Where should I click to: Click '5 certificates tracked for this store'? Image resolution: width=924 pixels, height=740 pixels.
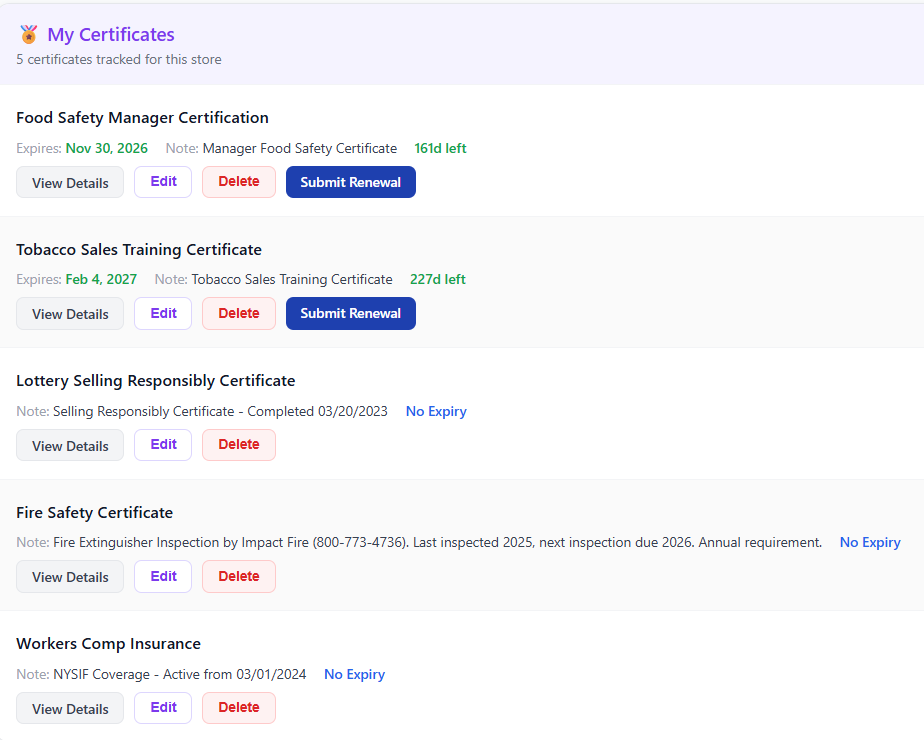tap(119, 60)
